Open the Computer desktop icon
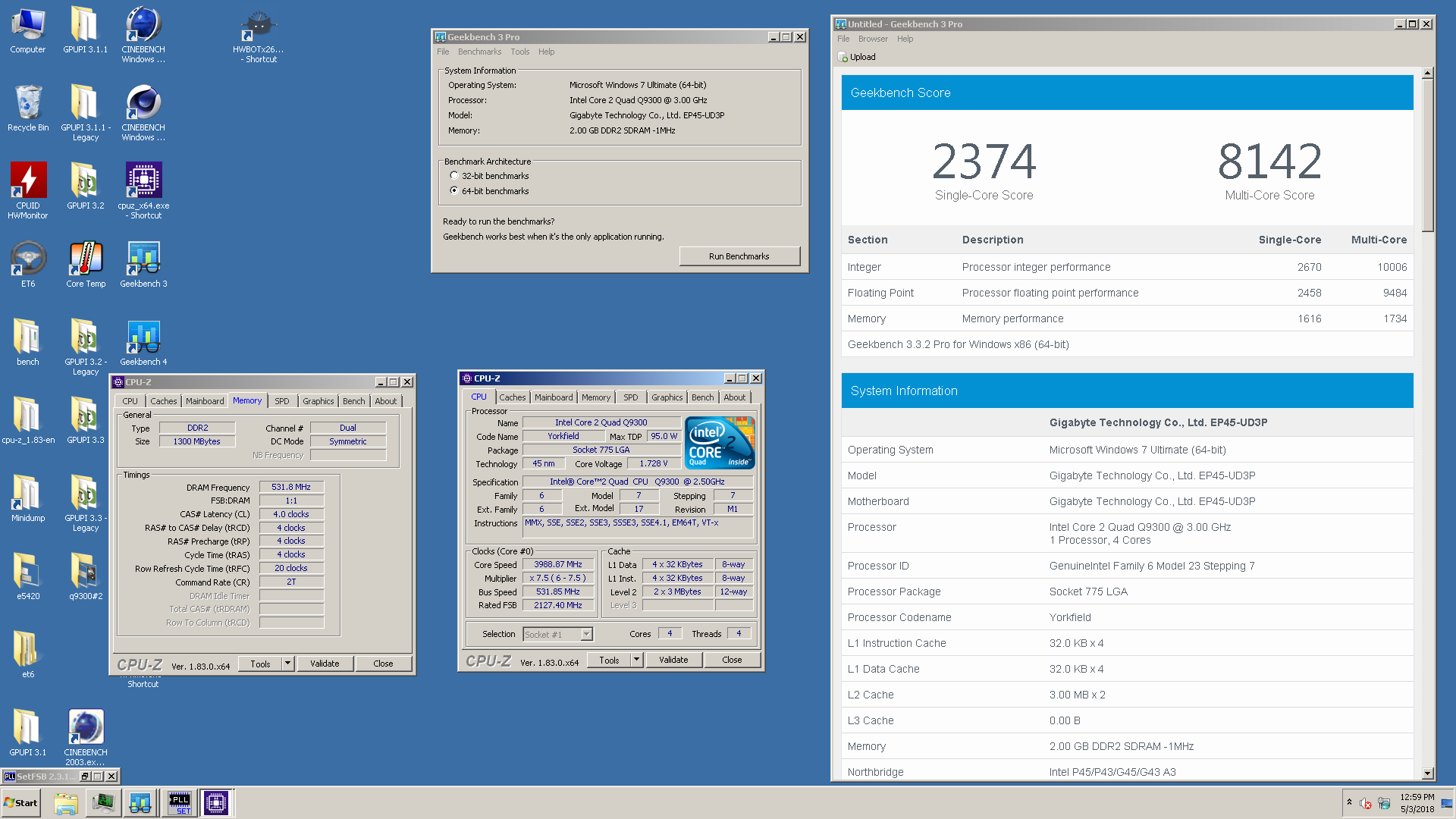Viewport: 1456px width, 819px height. [28, 30]
